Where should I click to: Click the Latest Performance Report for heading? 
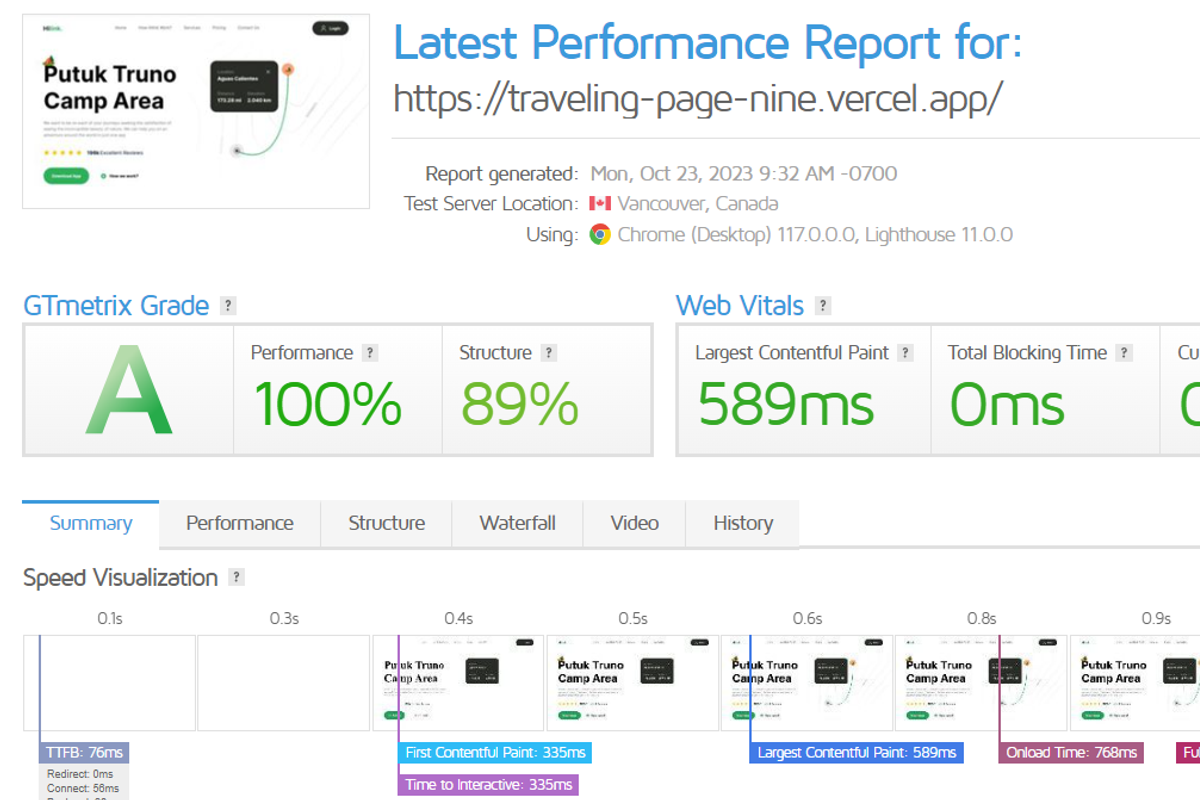click(708, 43)
